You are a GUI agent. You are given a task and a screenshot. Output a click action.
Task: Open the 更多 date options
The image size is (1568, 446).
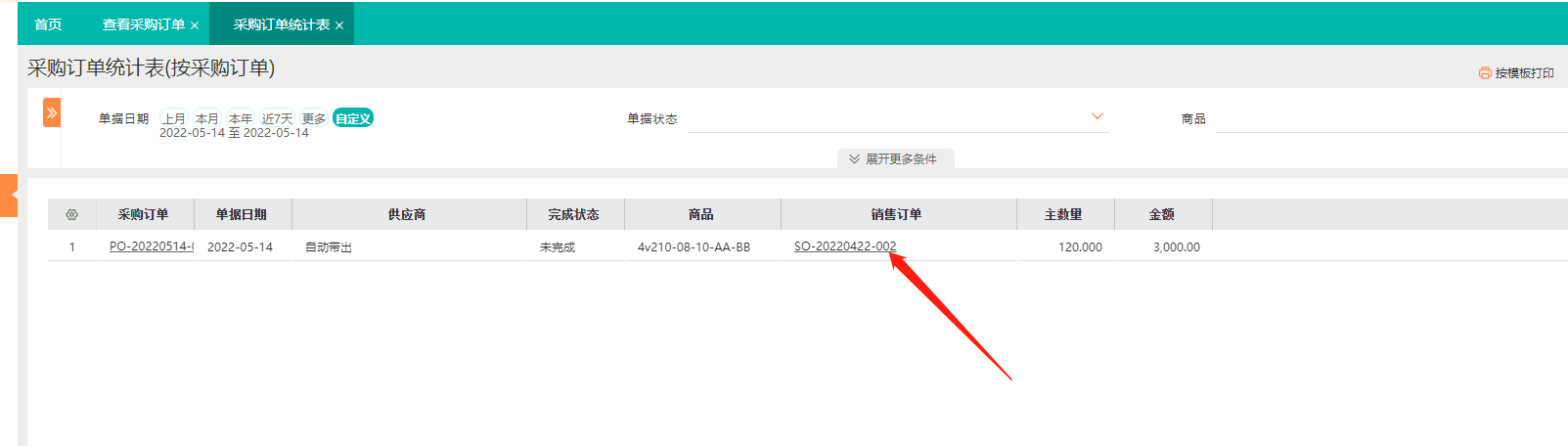[314, 118]
